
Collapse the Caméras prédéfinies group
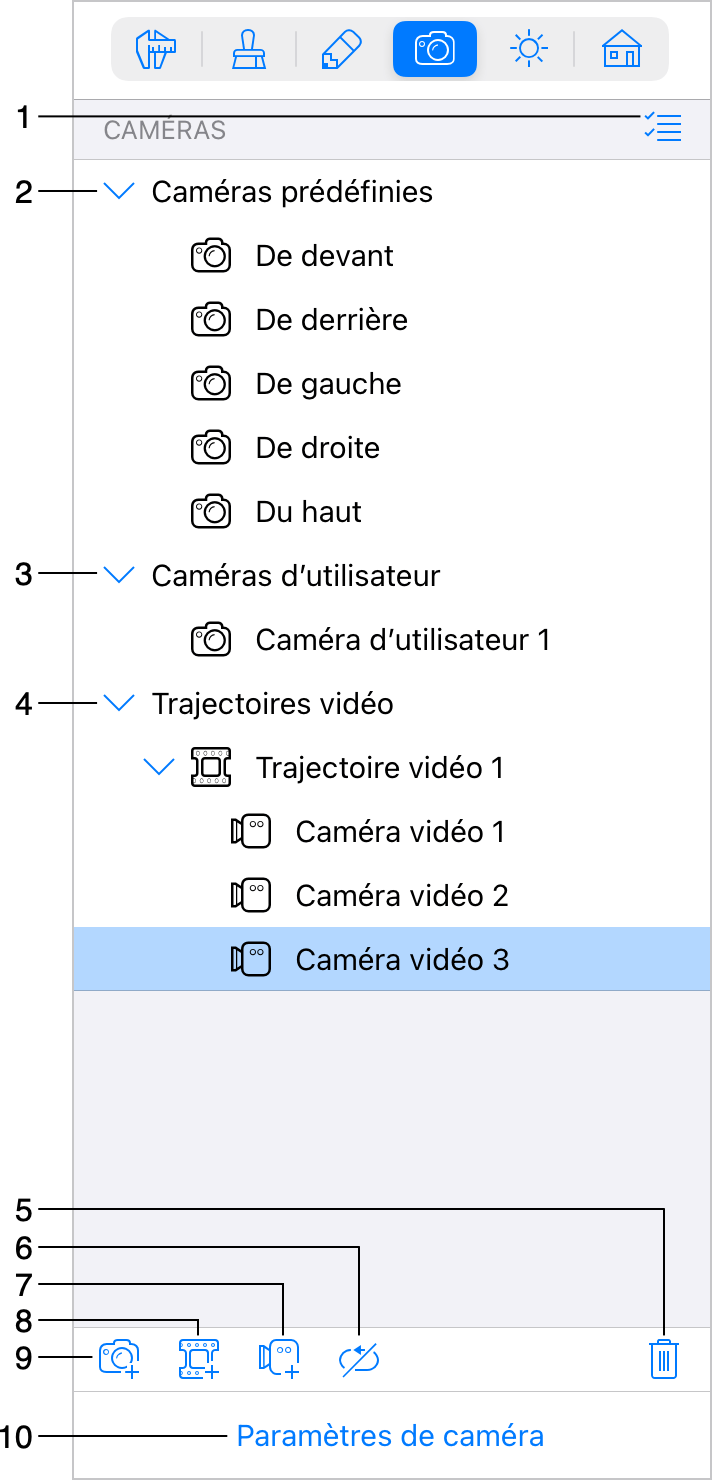tap(119, 192)
